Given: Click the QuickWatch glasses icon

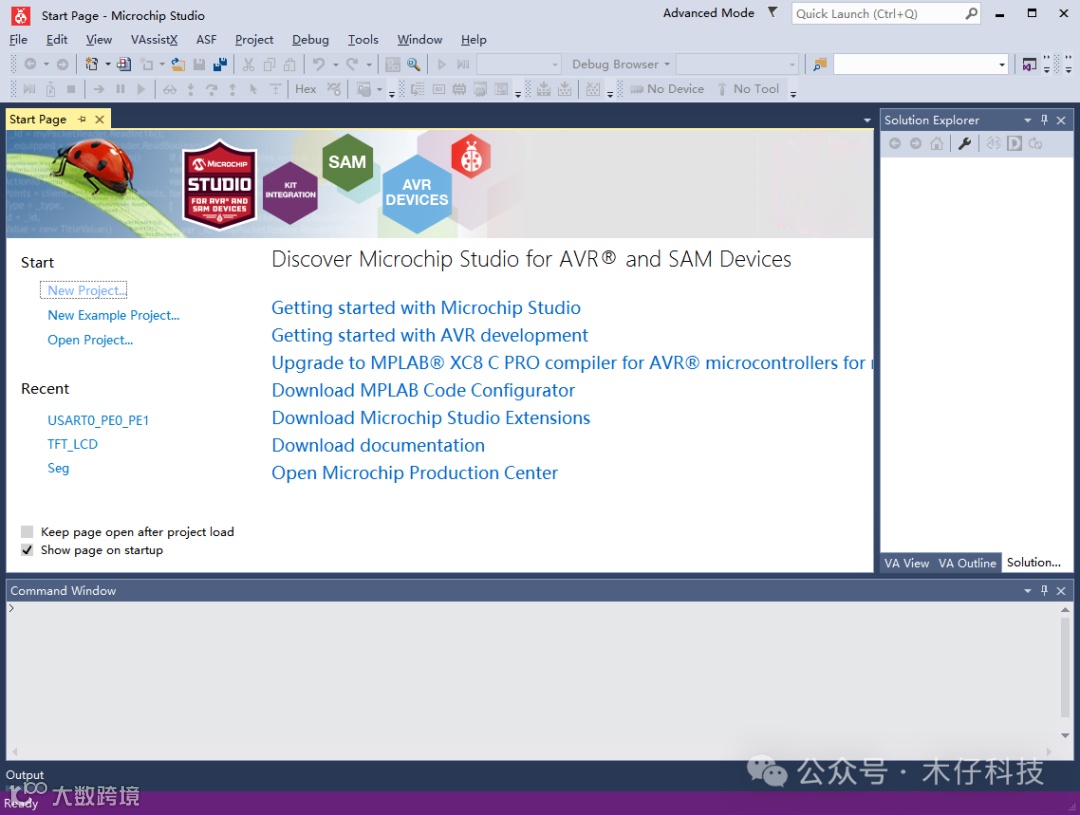Looking at the screenshot, I should click(169, 89).
